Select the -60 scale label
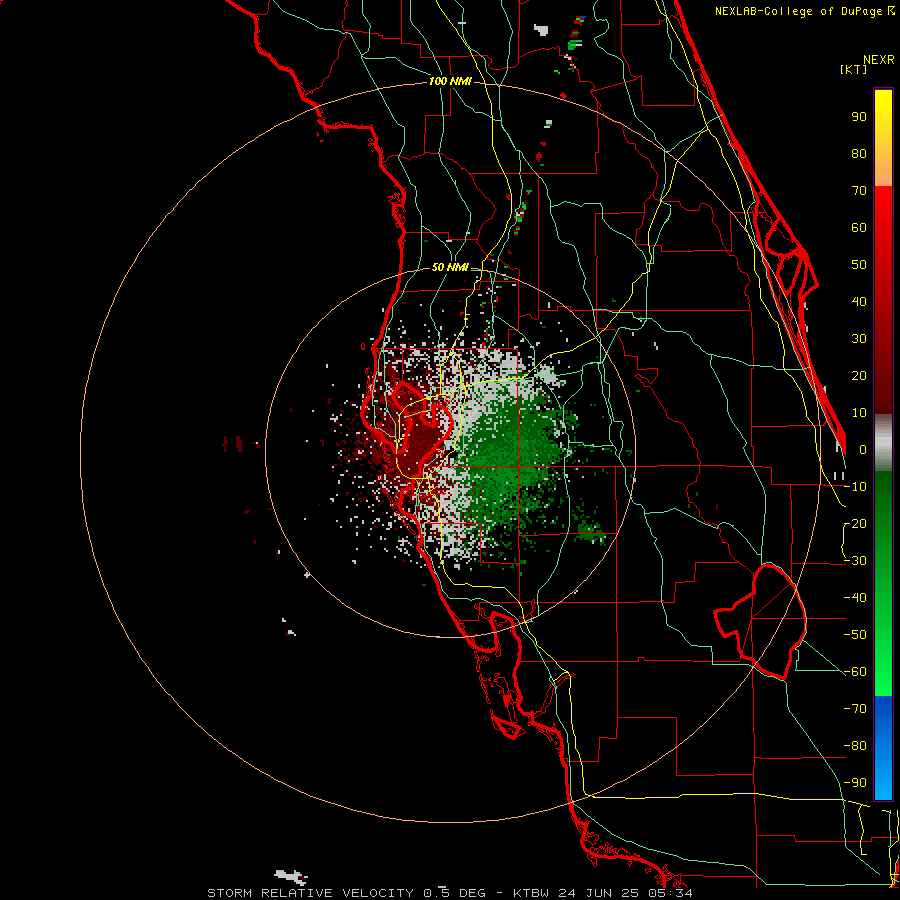 point(855,672)
